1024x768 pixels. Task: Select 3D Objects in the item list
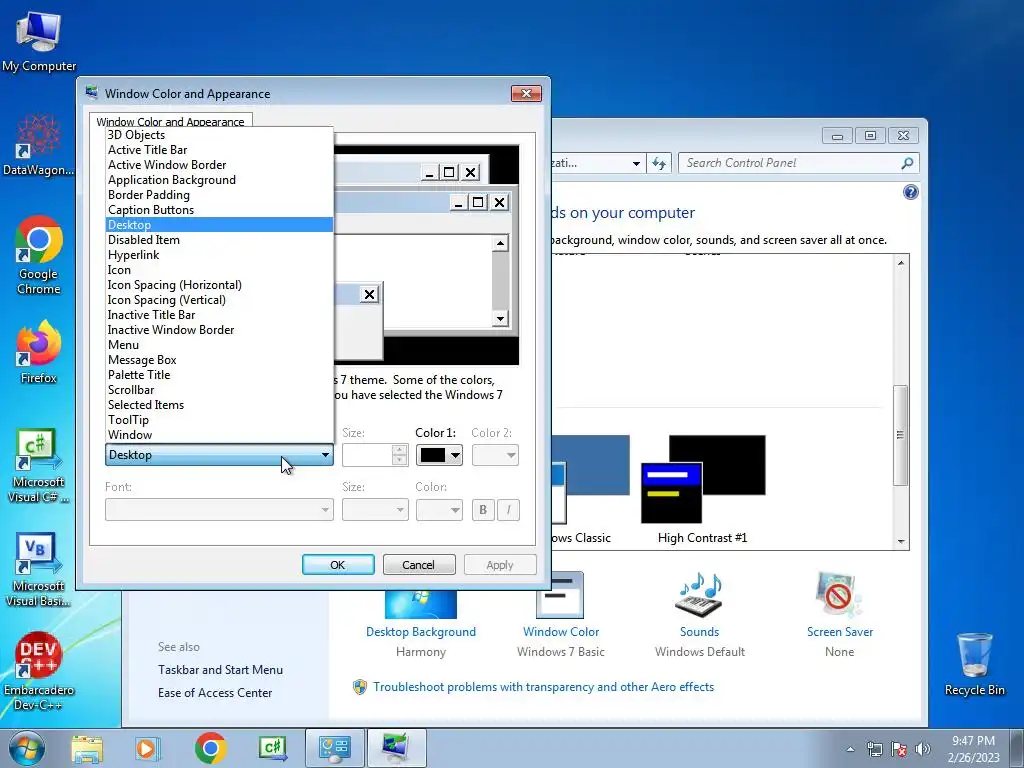219,135
